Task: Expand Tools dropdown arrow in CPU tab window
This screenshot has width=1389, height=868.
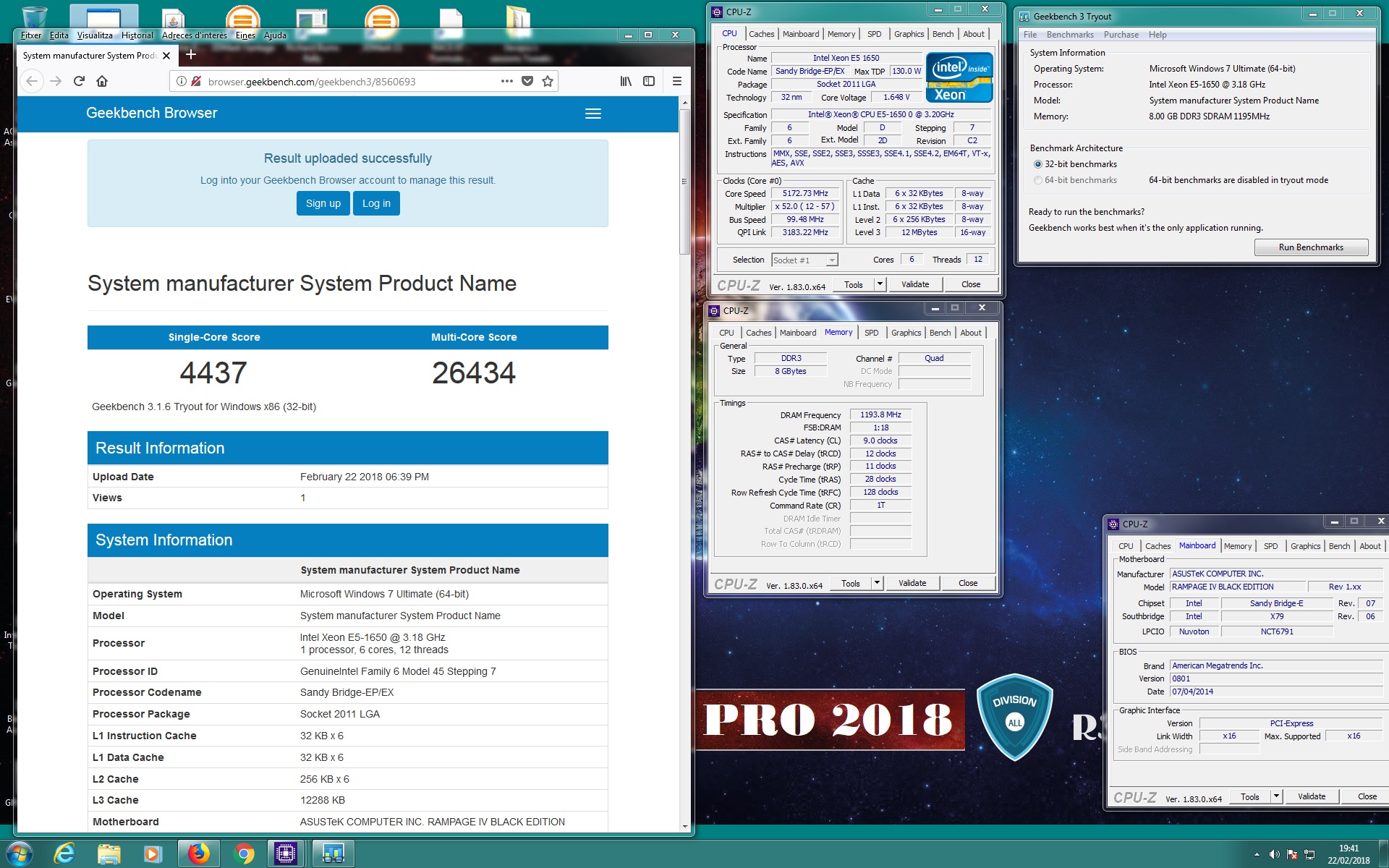Action: (880, 284)
